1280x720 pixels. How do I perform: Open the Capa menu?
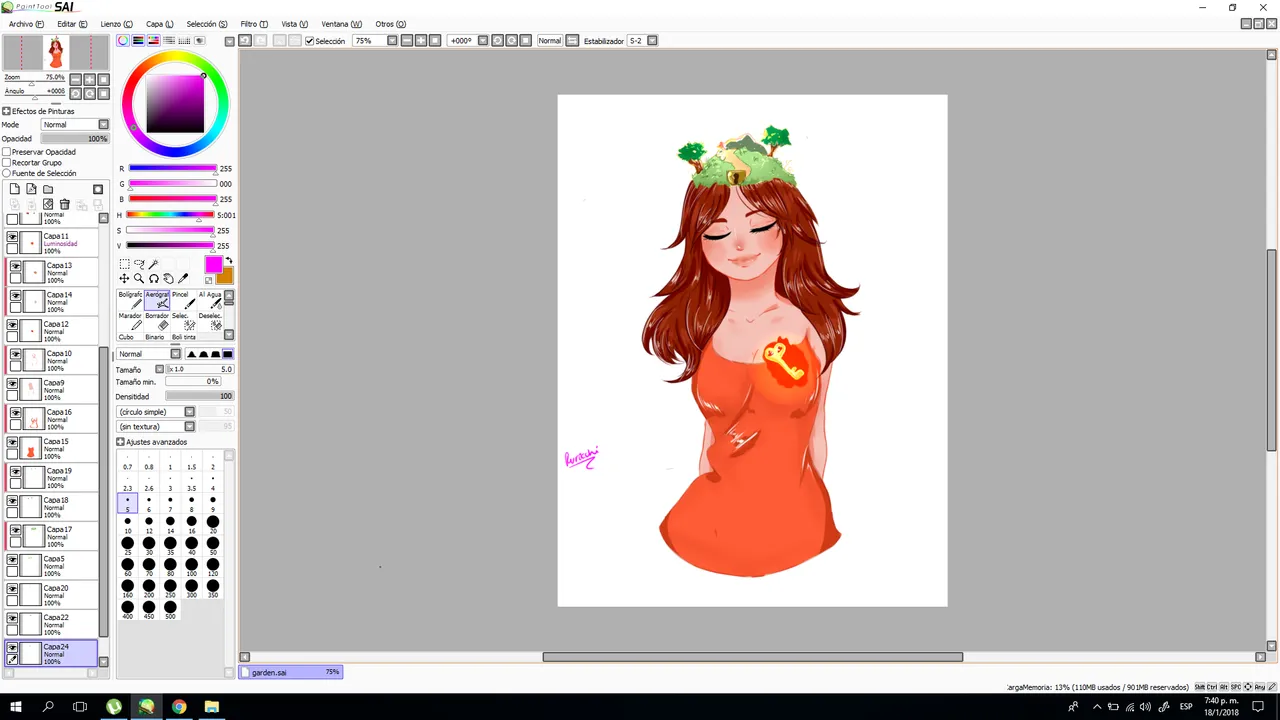coord(159,24)
